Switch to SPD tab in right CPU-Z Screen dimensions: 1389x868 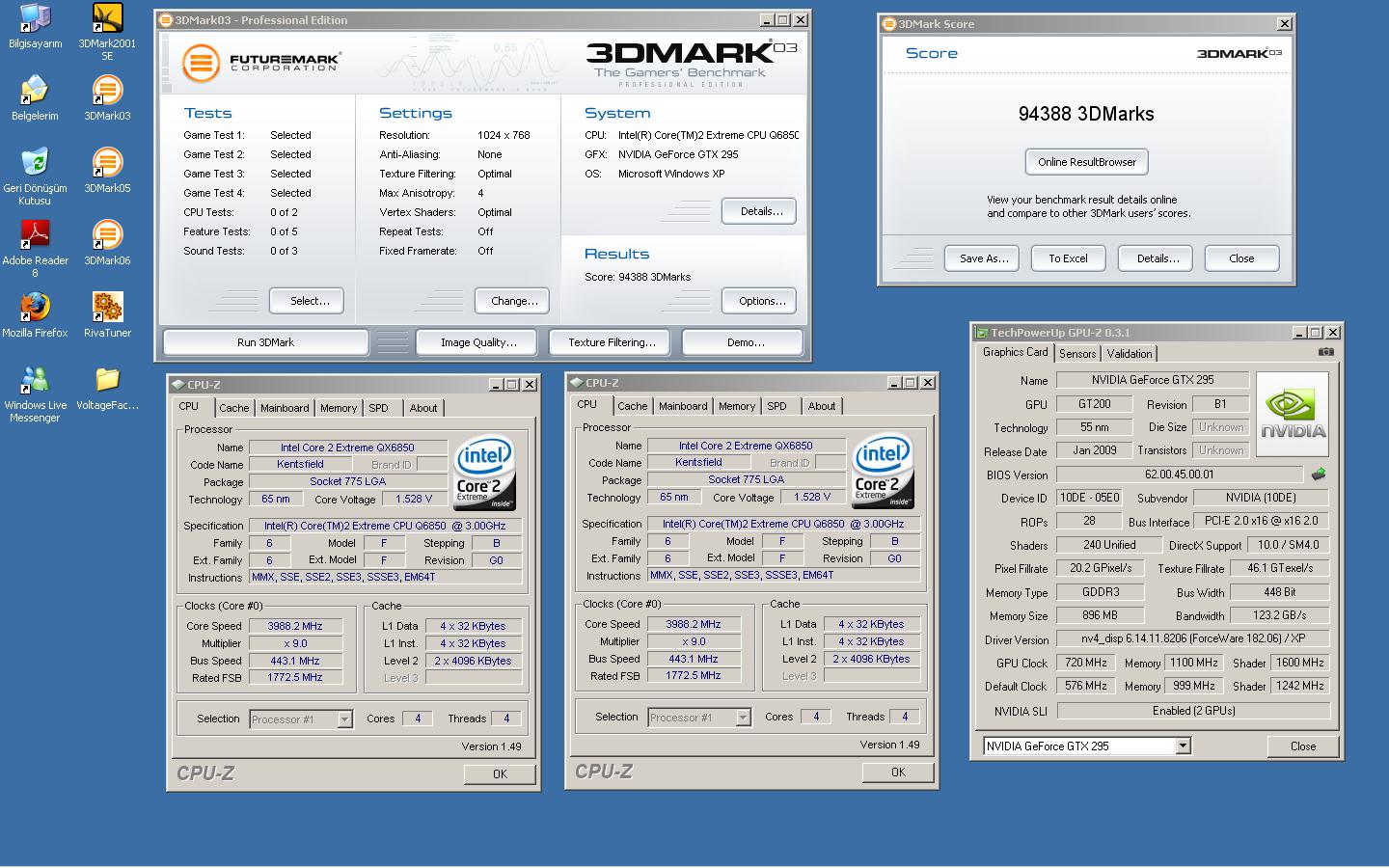point(777,406)
